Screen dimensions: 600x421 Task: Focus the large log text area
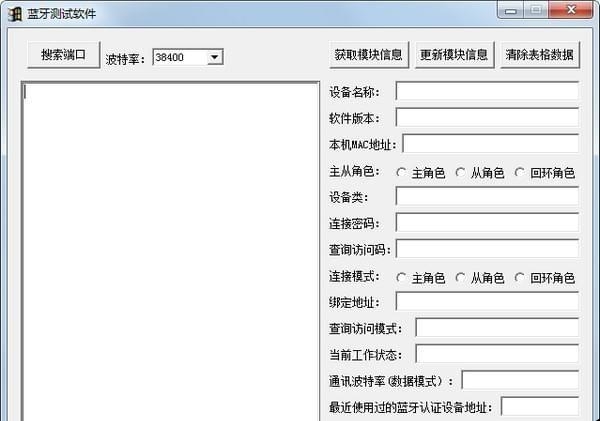click(170, 251)
